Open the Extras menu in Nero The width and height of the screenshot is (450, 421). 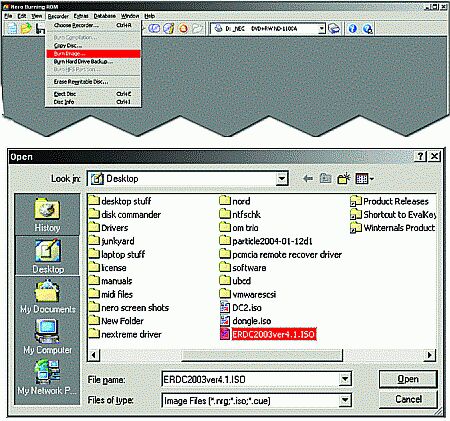coord(81,16)
